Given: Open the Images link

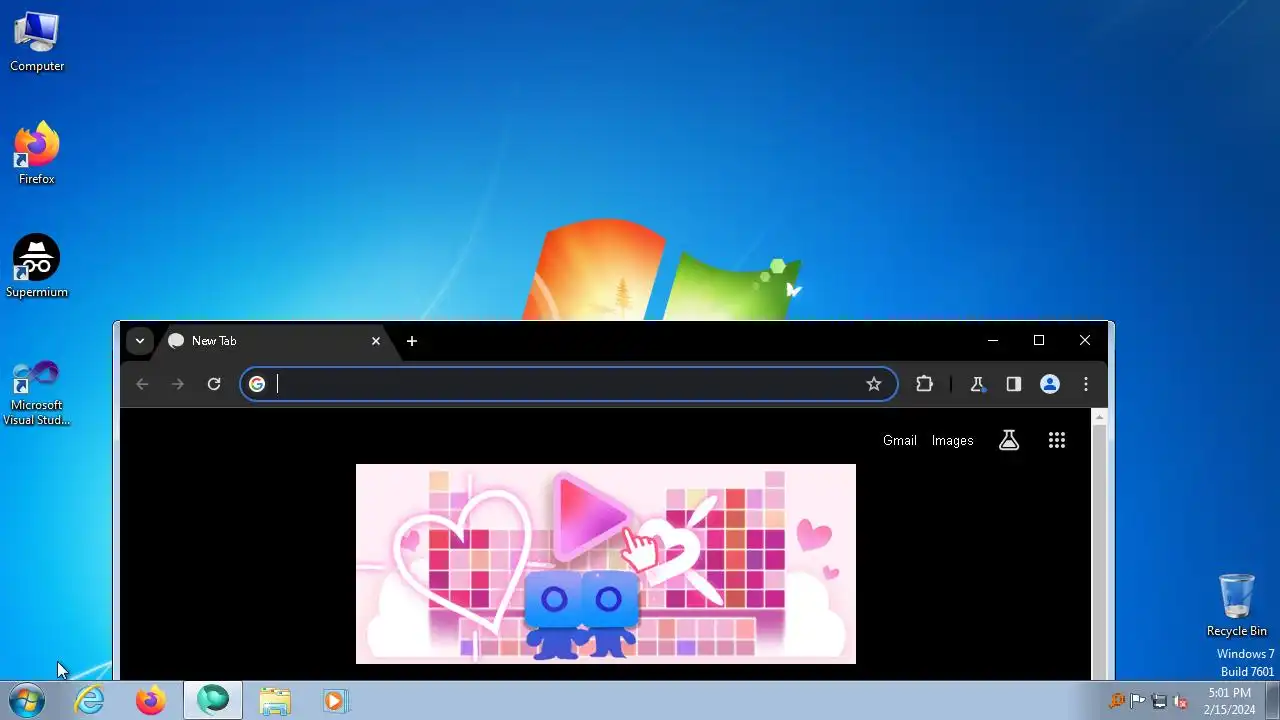Looking at the screenshot, I should click(952, 440).
